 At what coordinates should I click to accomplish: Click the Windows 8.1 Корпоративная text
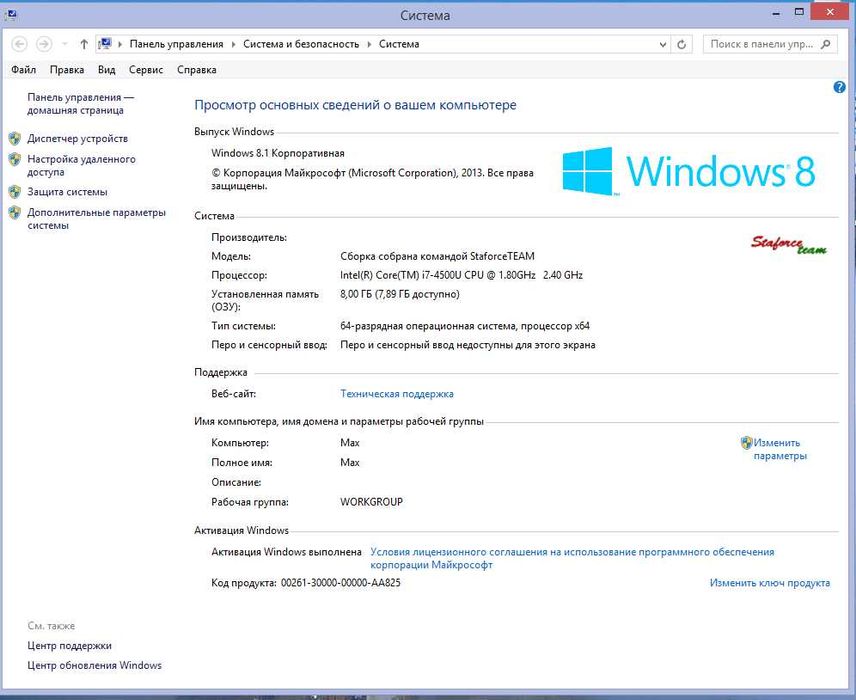point(278,153)
